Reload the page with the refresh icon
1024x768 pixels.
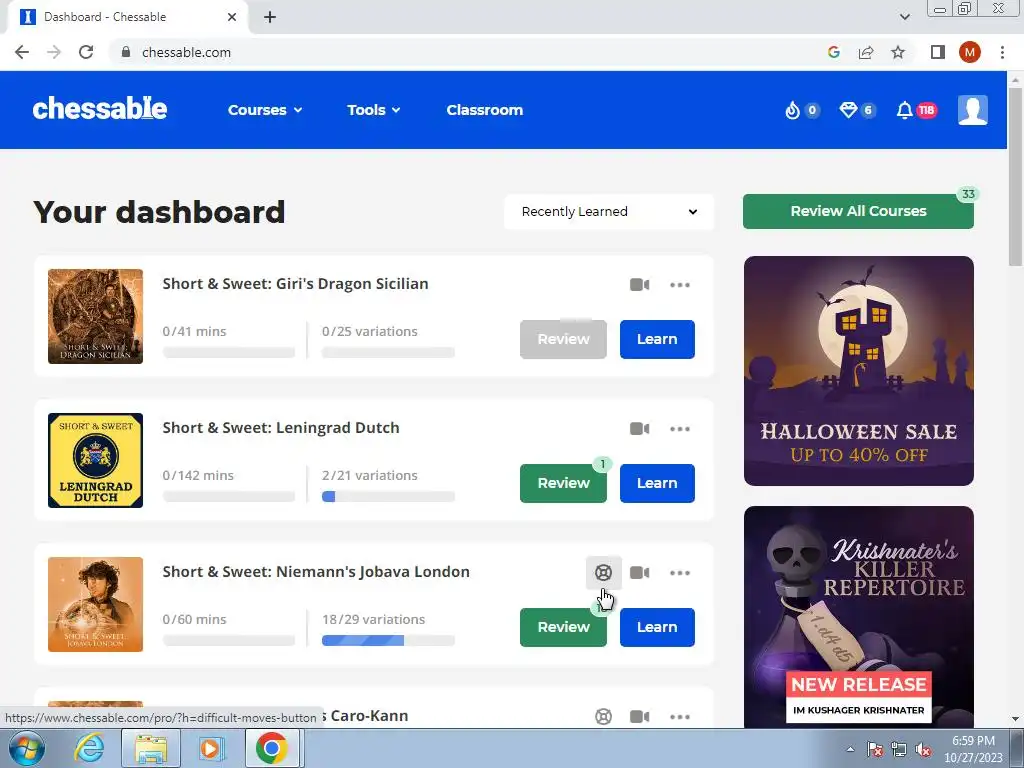click(86, 52)
